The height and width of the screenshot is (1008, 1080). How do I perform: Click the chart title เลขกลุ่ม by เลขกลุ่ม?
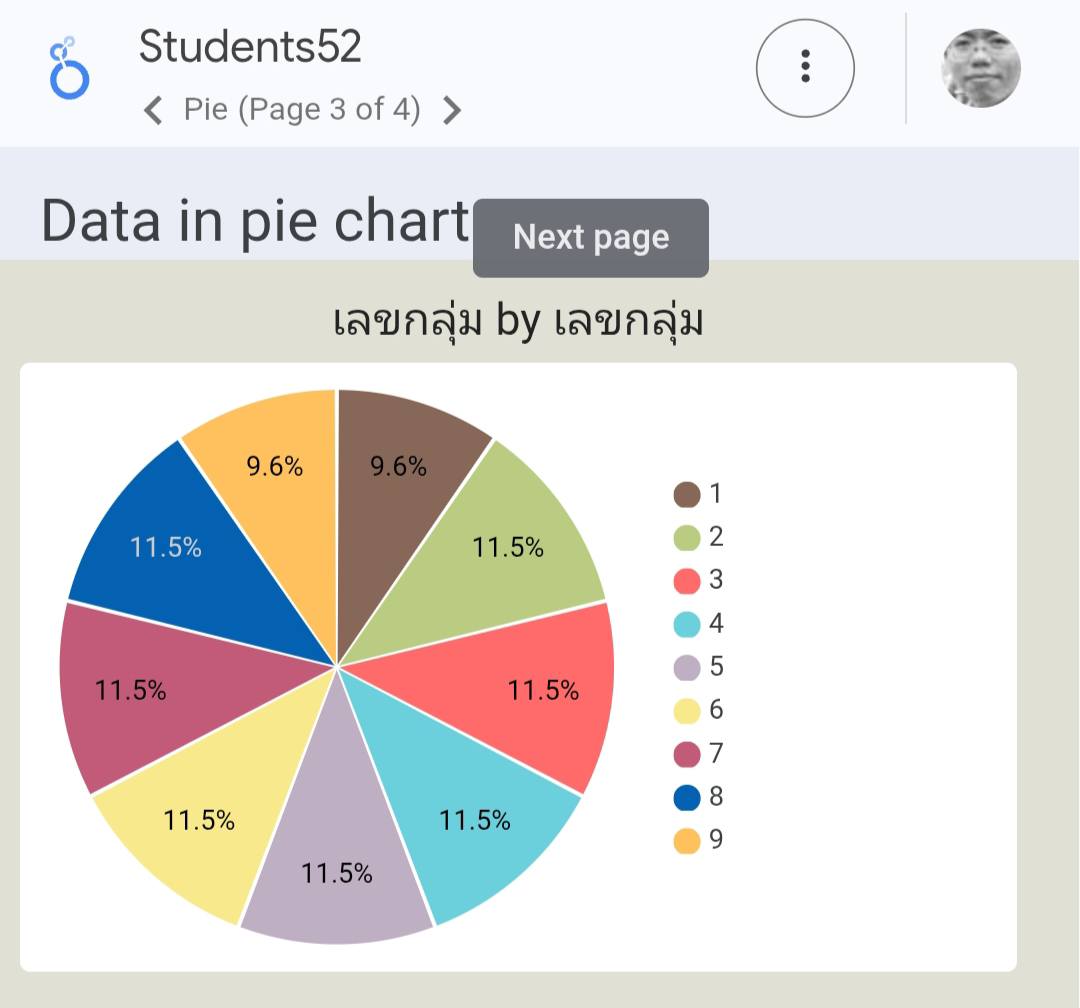click(x=518, y=322)
